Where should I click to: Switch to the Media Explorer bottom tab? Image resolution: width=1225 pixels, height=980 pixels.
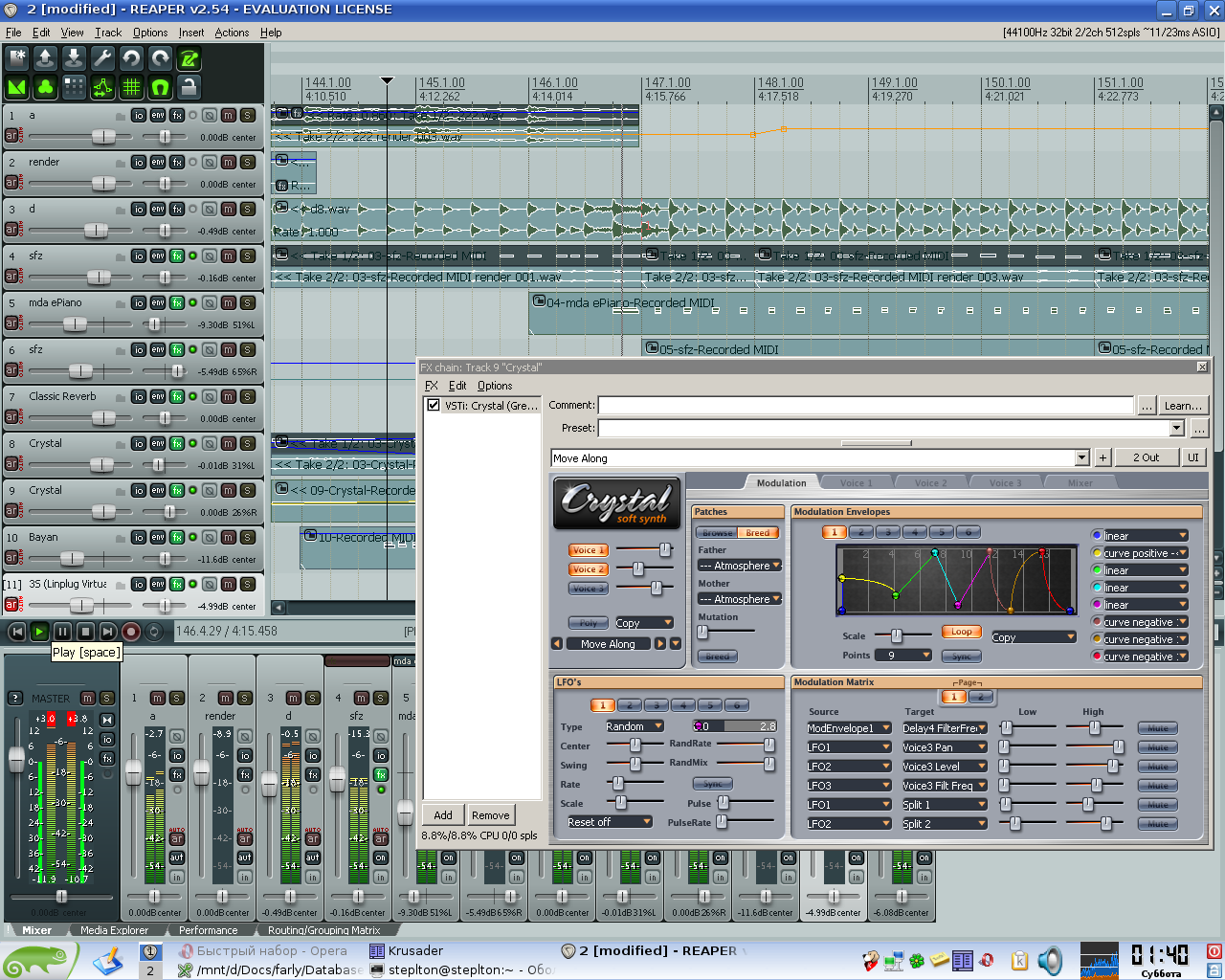pyautogui.click(x=114, y=929)
